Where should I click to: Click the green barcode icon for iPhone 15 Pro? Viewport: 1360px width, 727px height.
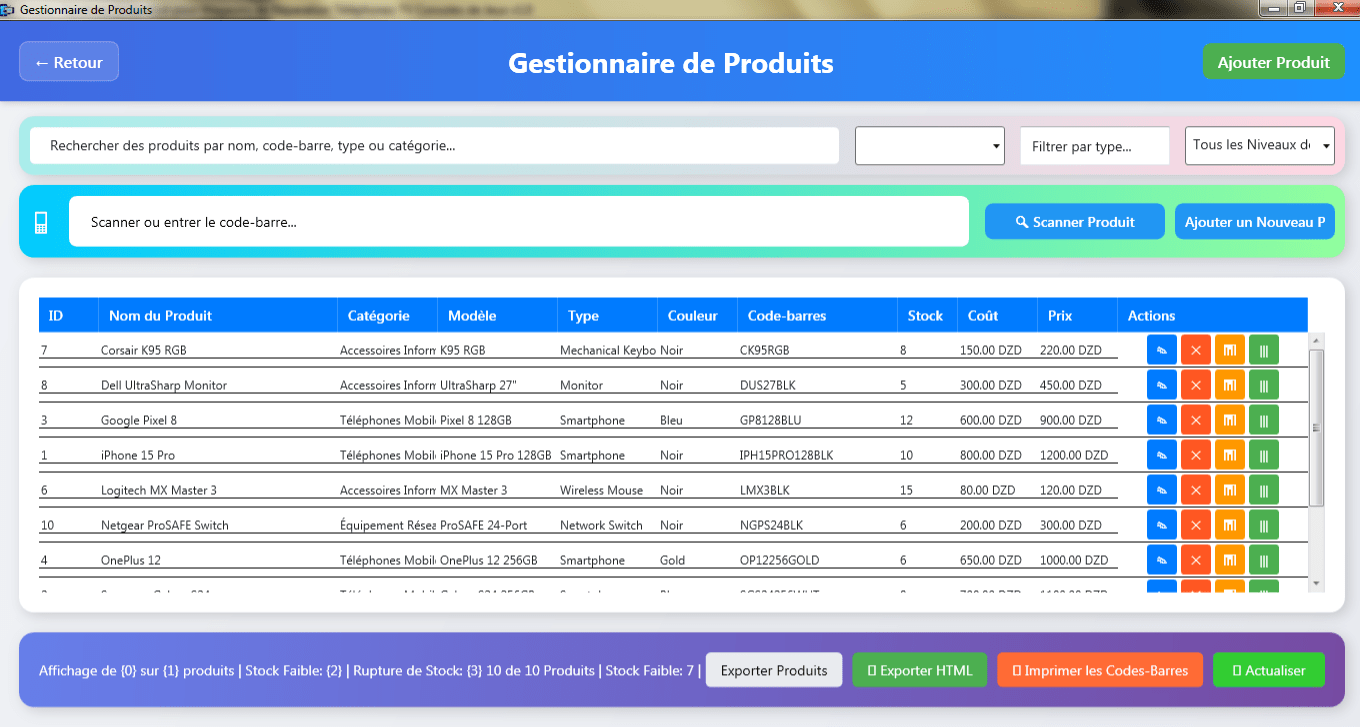click(x=1263, y=454)
